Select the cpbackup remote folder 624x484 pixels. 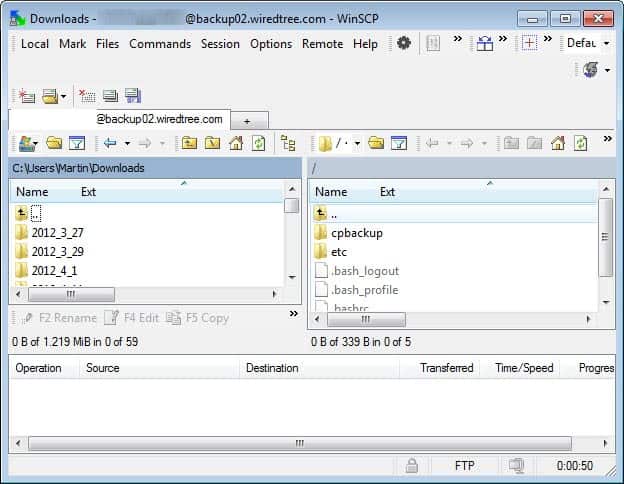coord(349,233)
